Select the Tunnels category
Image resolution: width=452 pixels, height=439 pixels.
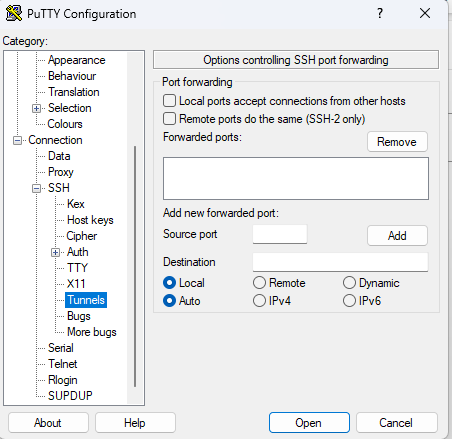(x=86, y=300)
